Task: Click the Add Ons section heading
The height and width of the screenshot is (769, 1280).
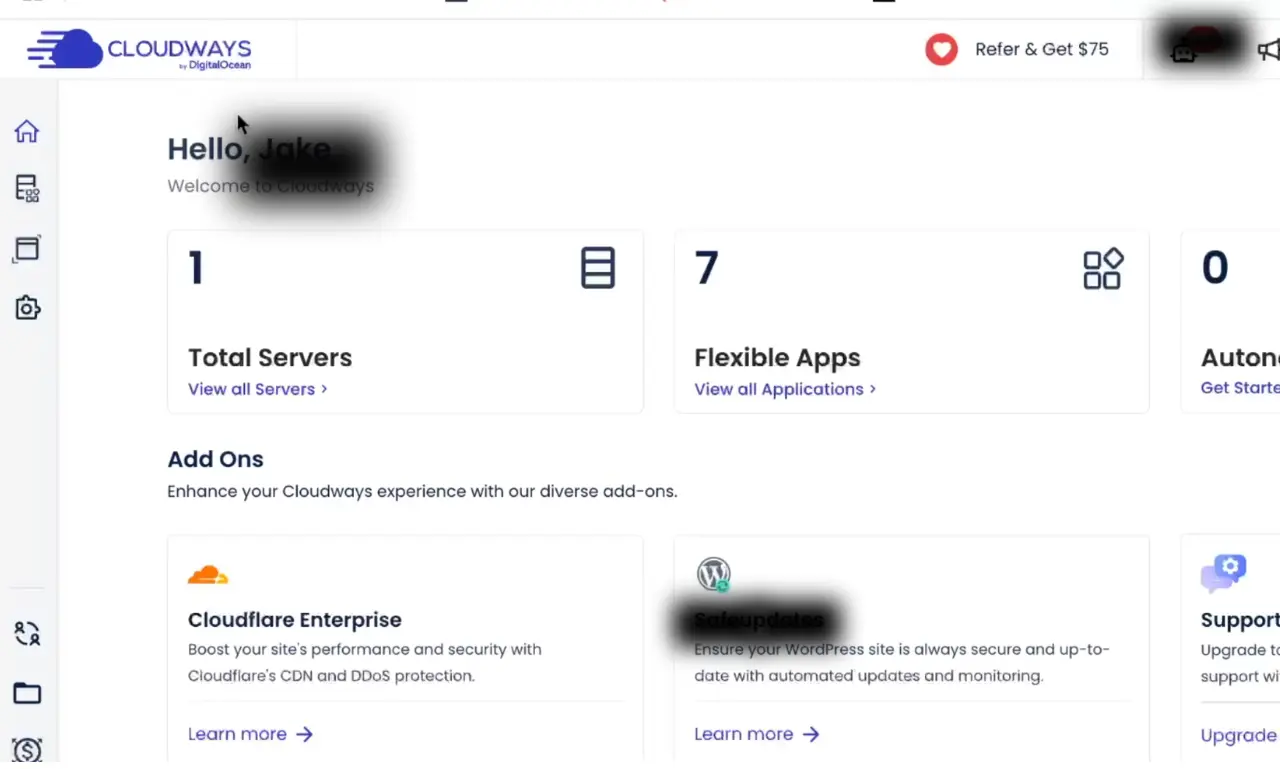Action: click(215, 460)
